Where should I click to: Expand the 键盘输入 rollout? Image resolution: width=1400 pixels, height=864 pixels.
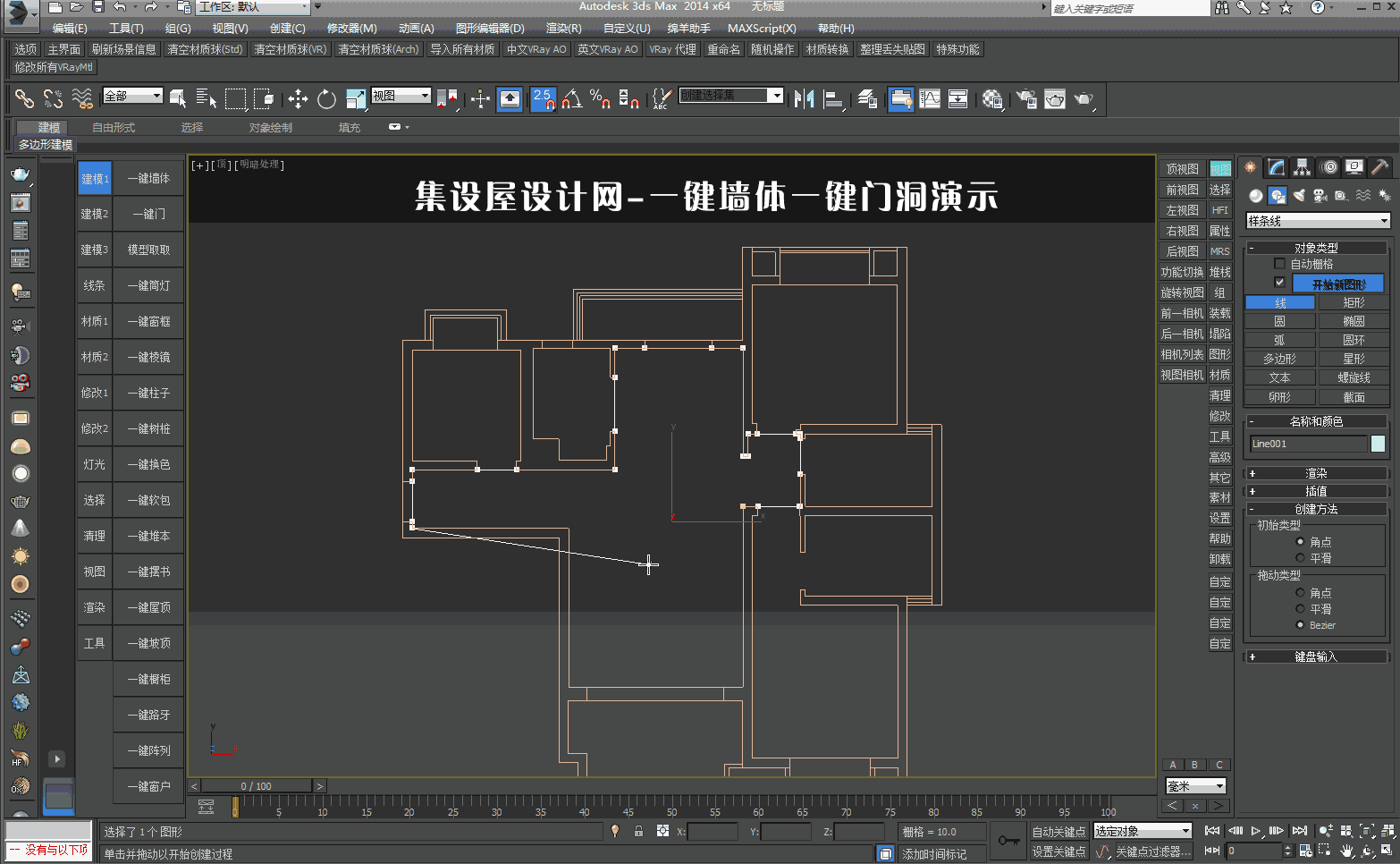[1317, 656]
